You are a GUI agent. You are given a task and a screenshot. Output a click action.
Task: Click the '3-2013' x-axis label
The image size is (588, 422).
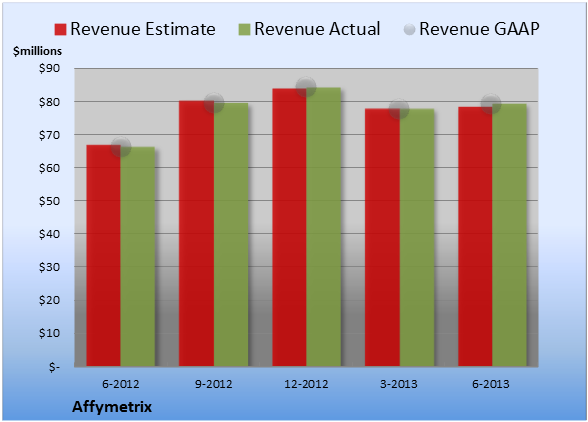(399, 384)
